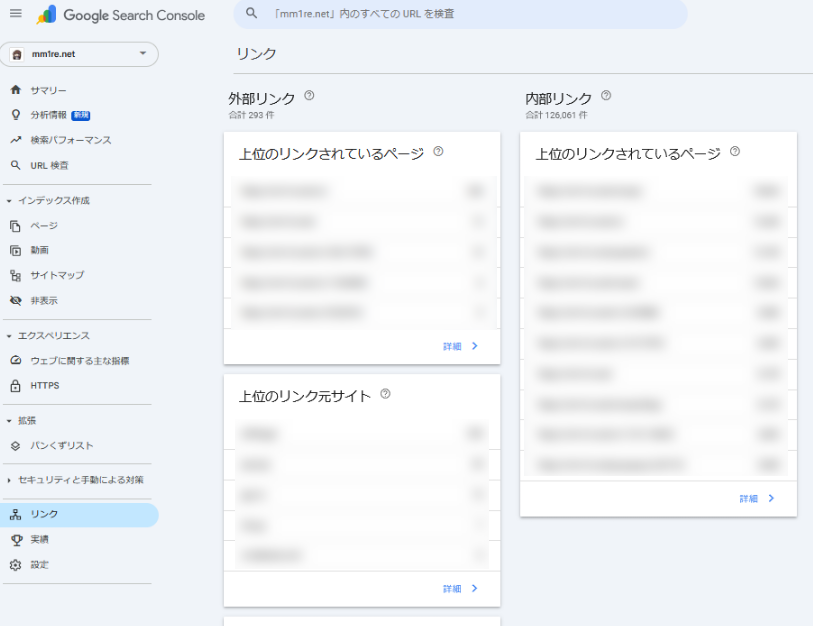Open ウェブに関する主な指標 report
This screenshot has width=813, height=626.
[79, 360]
